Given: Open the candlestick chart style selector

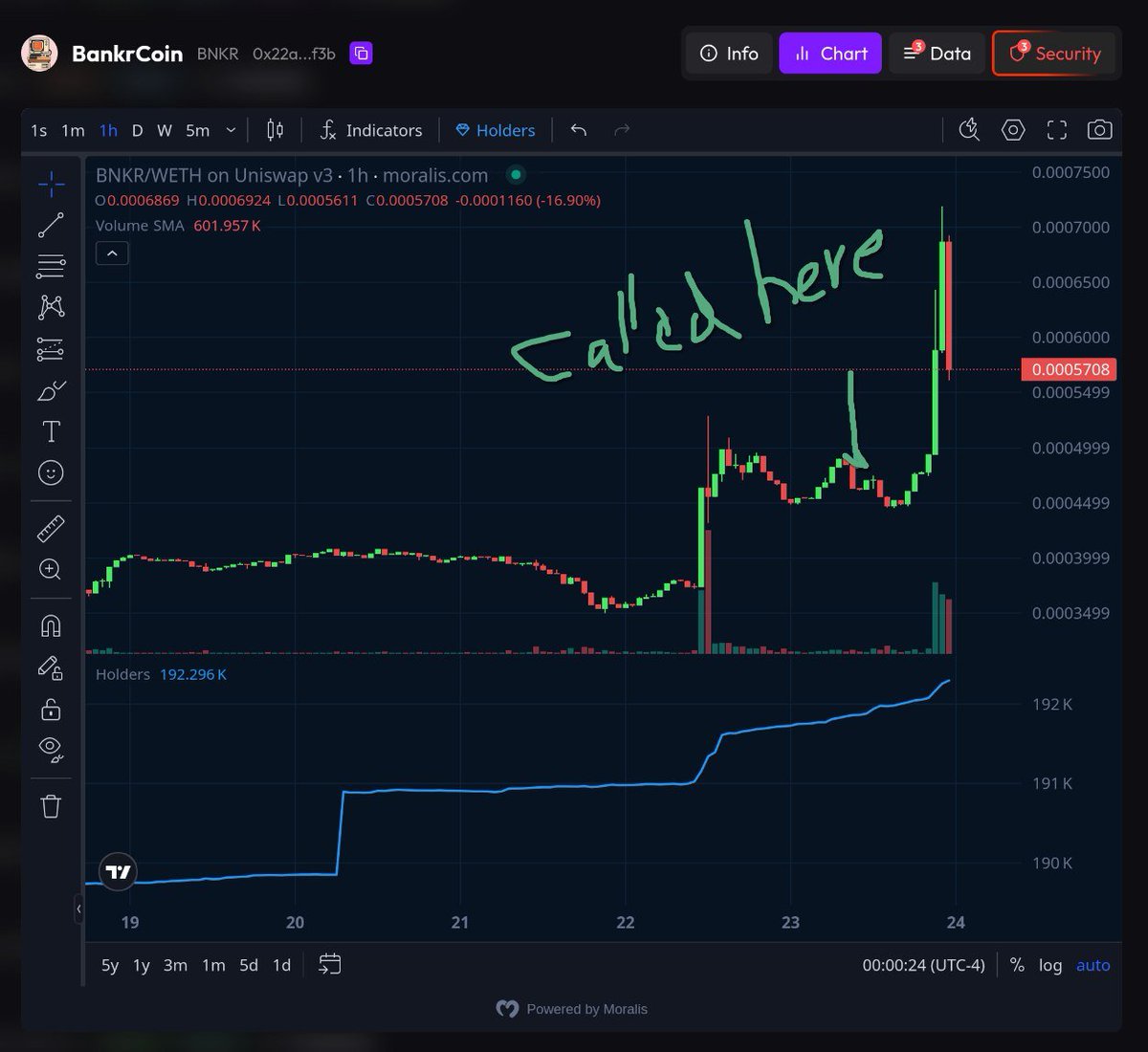Looking at the screenshot, I should point(275,130).
